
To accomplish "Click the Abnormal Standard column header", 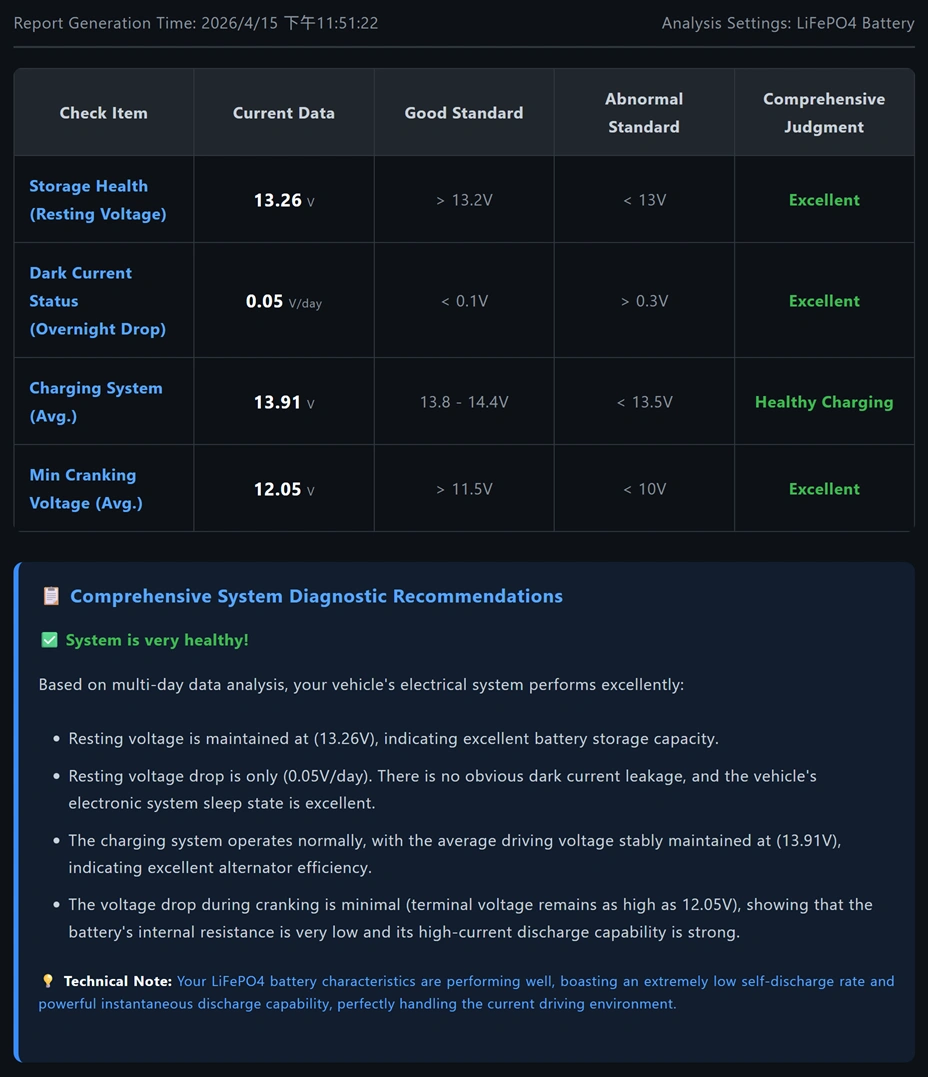I will click(644, 113).
